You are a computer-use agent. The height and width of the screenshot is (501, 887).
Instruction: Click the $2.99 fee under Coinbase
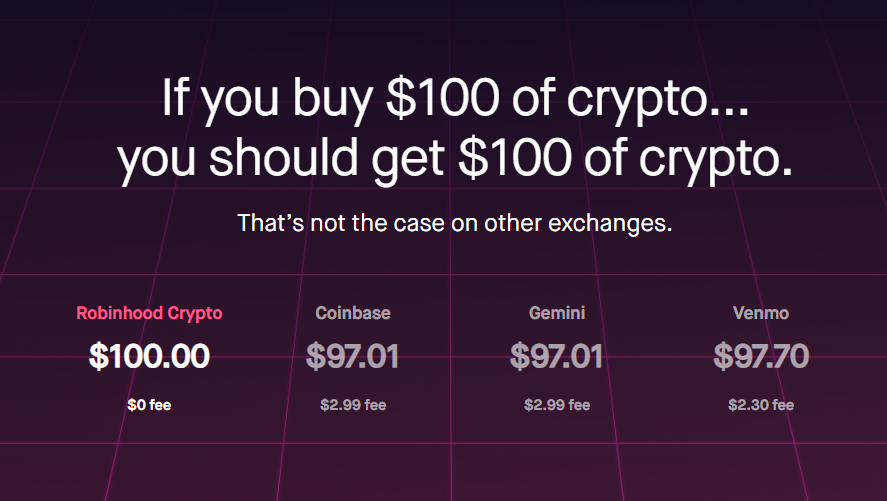[x=353, y=405]
